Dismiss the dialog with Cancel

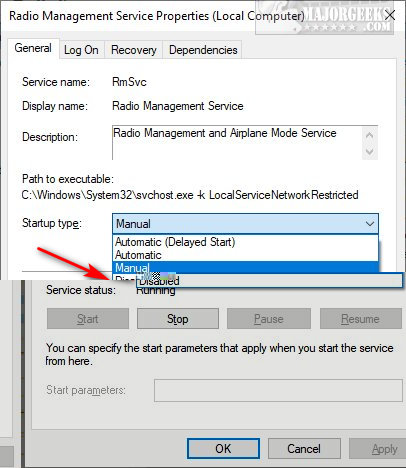click(x=304, y=448)
